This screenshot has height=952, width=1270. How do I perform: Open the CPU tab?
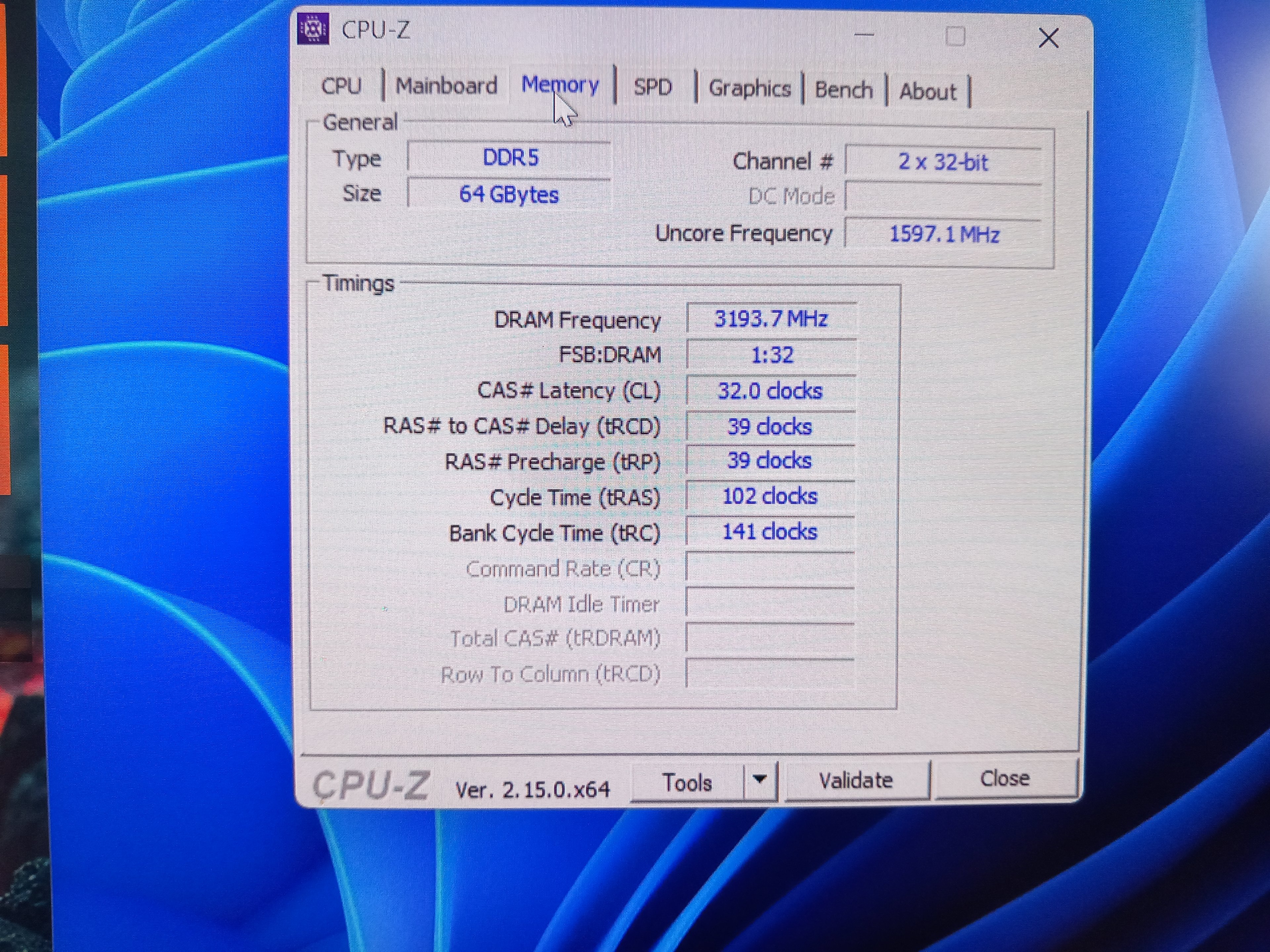coord(341,86)
